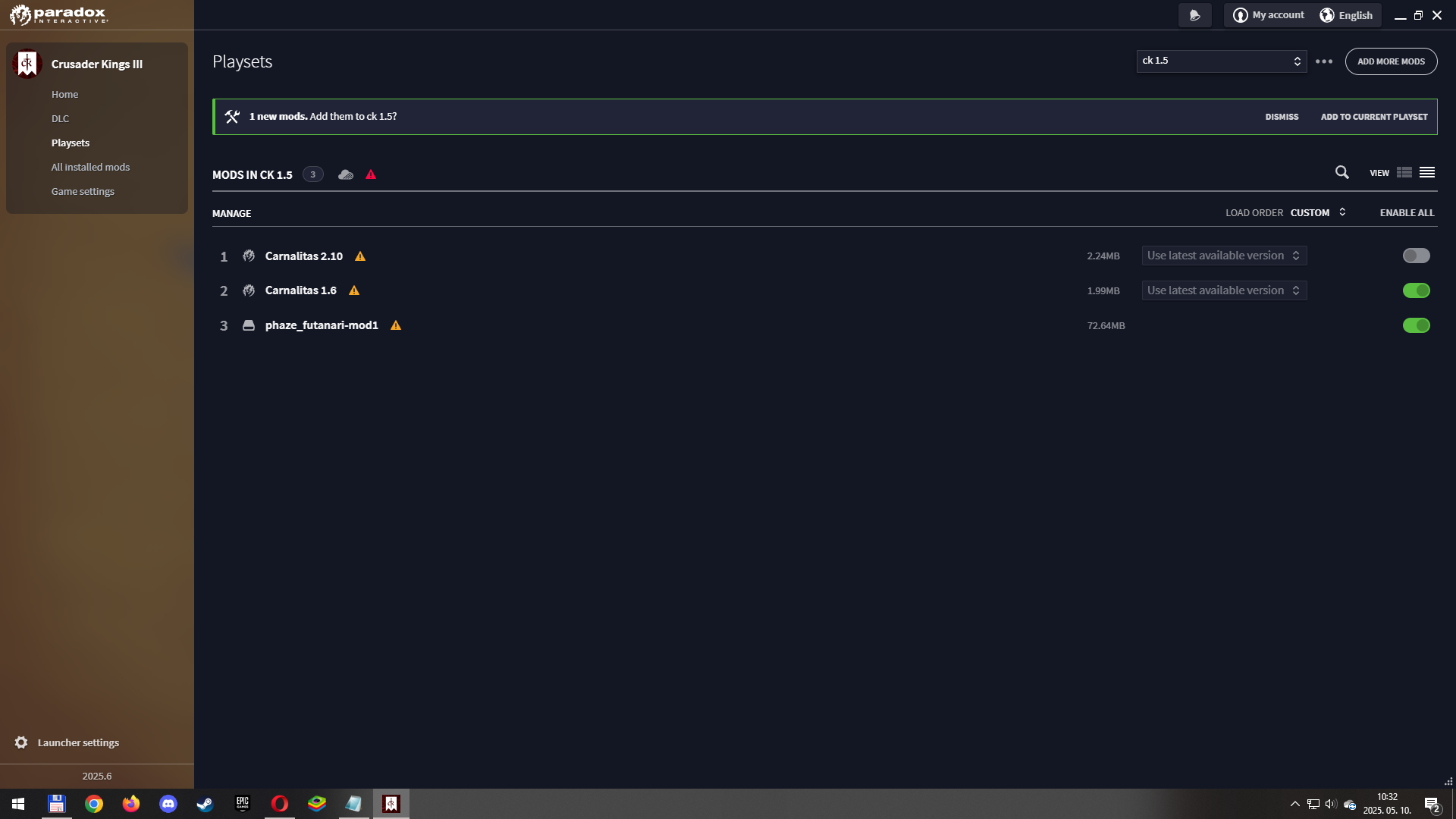Open the playset three-dot options menu
Viewport: 1456px width, 819px height.
coord(1324,61)
